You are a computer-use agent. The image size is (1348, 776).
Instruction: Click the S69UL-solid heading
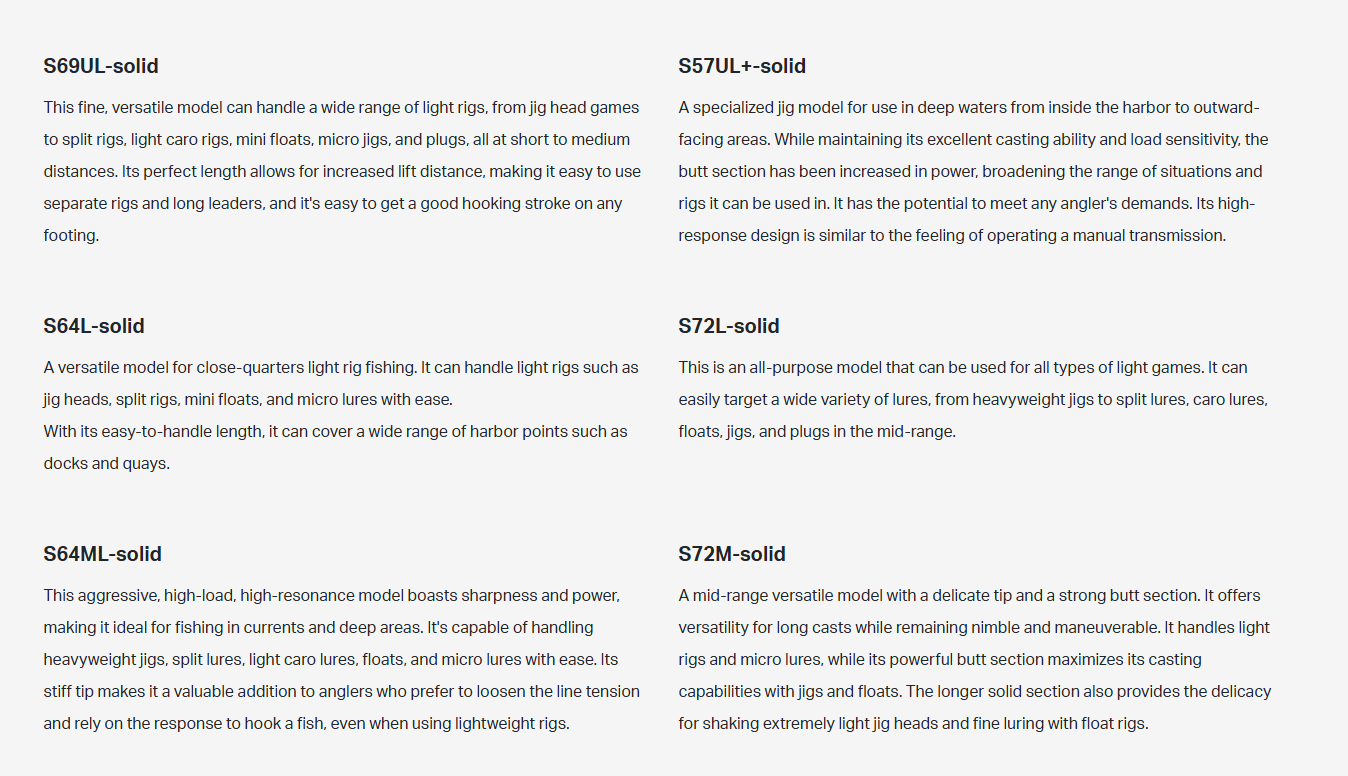tap(101, 67)
